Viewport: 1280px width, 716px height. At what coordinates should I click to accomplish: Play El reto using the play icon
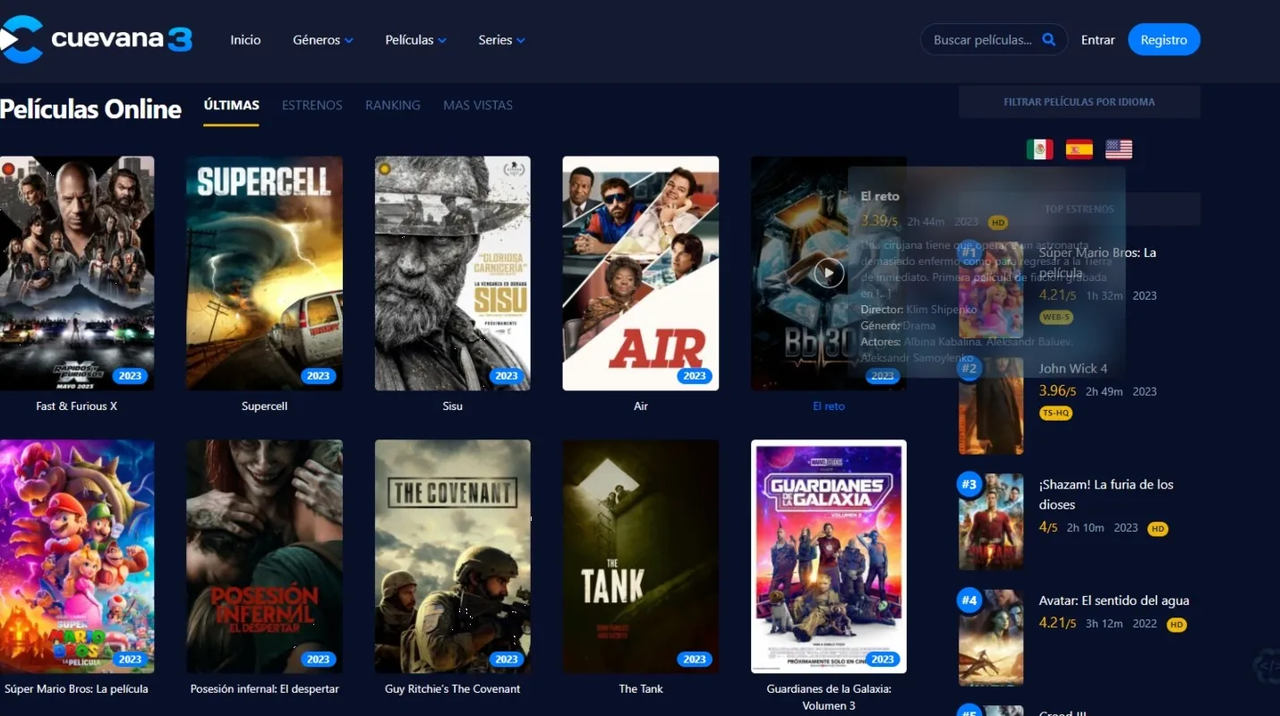pos(828,273)
